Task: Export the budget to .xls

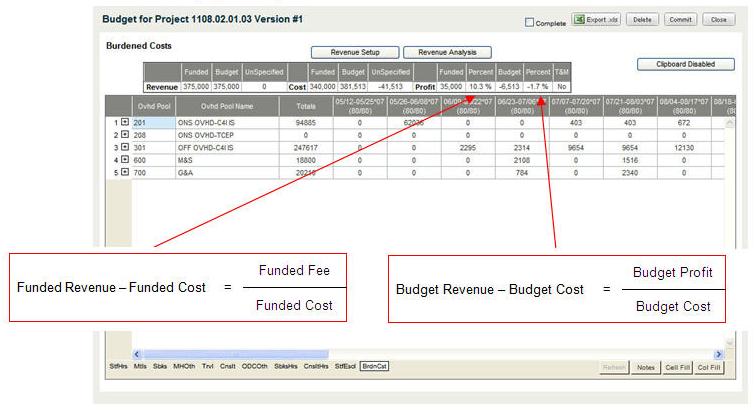Action: (x=597, y=20)
